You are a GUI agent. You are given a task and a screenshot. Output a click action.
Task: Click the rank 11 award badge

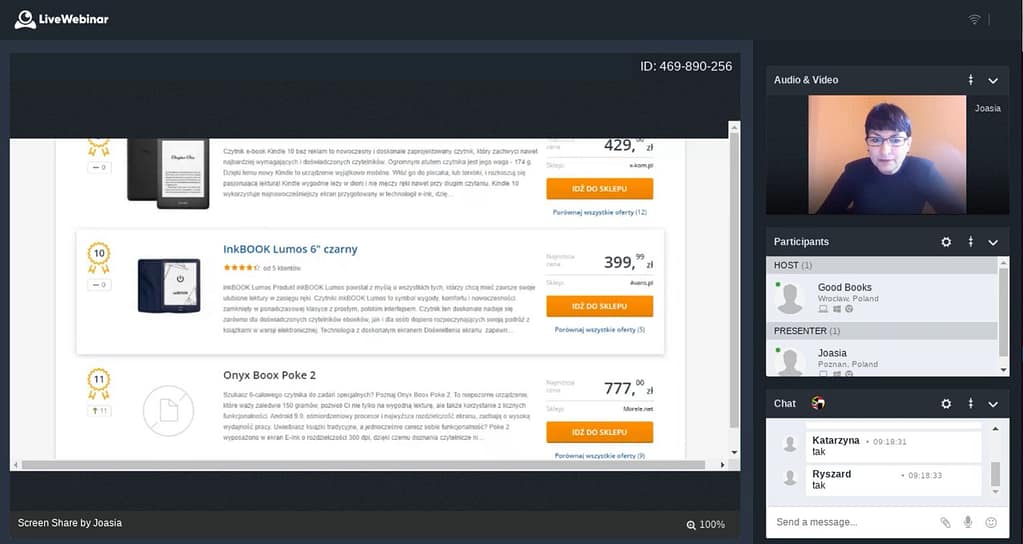[99, 384]
